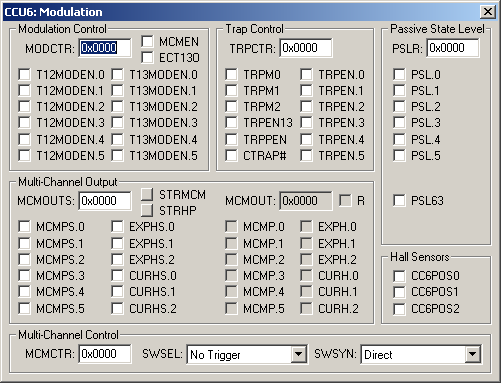Image resolution: width=501 pixels, height=383 pixels.
Task: Enable the MCMEN checkbox
Action: [x=147, y=42]
